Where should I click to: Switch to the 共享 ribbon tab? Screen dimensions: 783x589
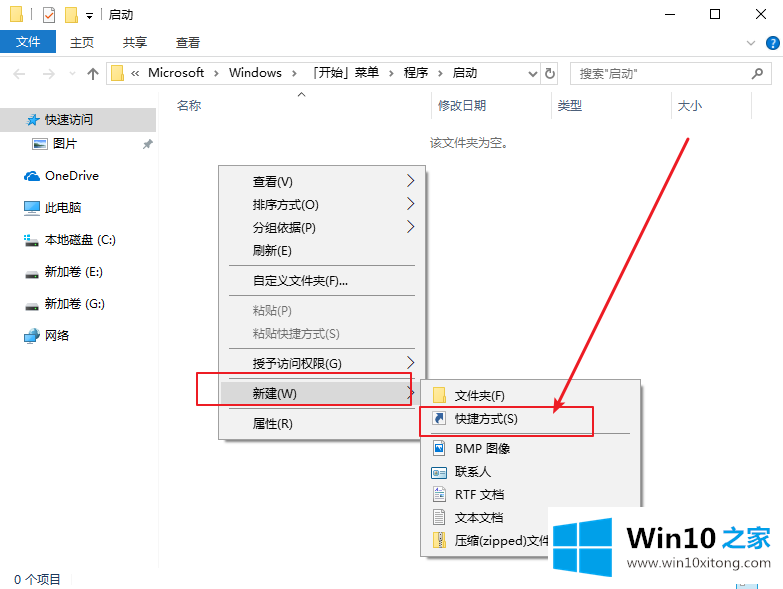(135, 42)
